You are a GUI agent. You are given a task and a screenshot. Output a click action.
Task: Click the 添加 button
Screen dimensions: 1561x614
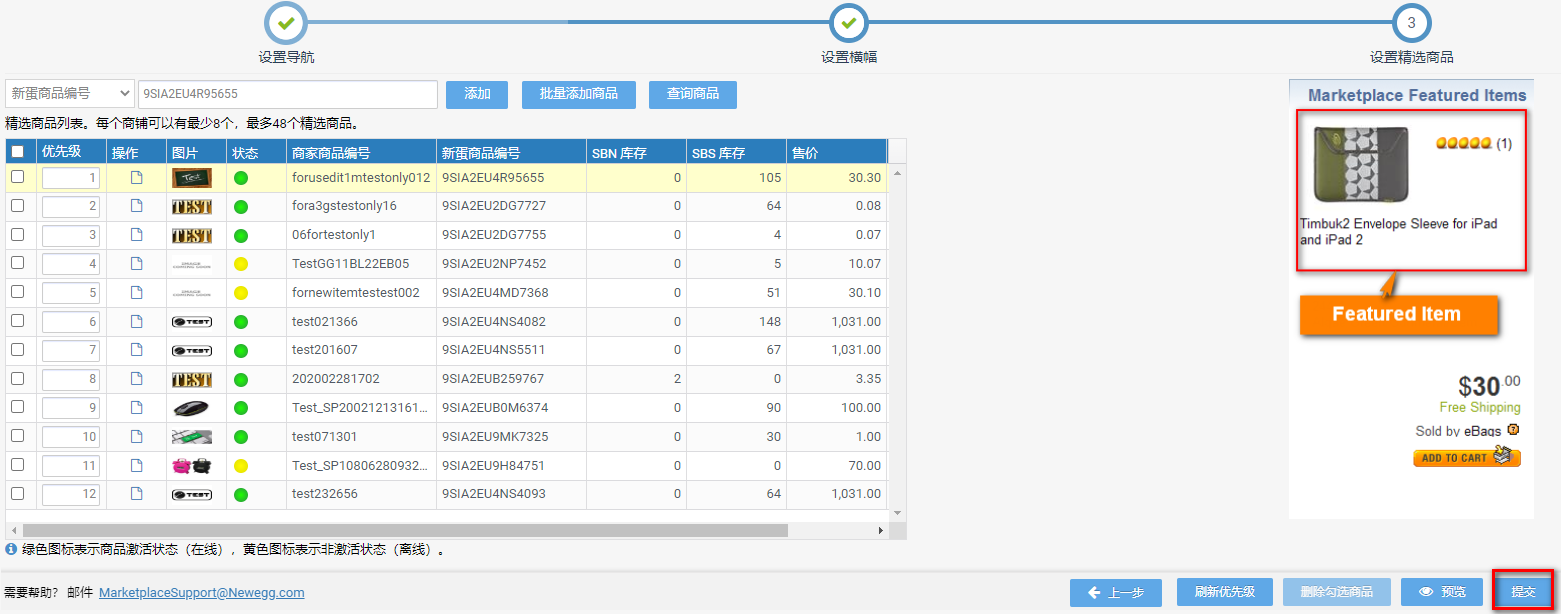[x=477, y=94]
